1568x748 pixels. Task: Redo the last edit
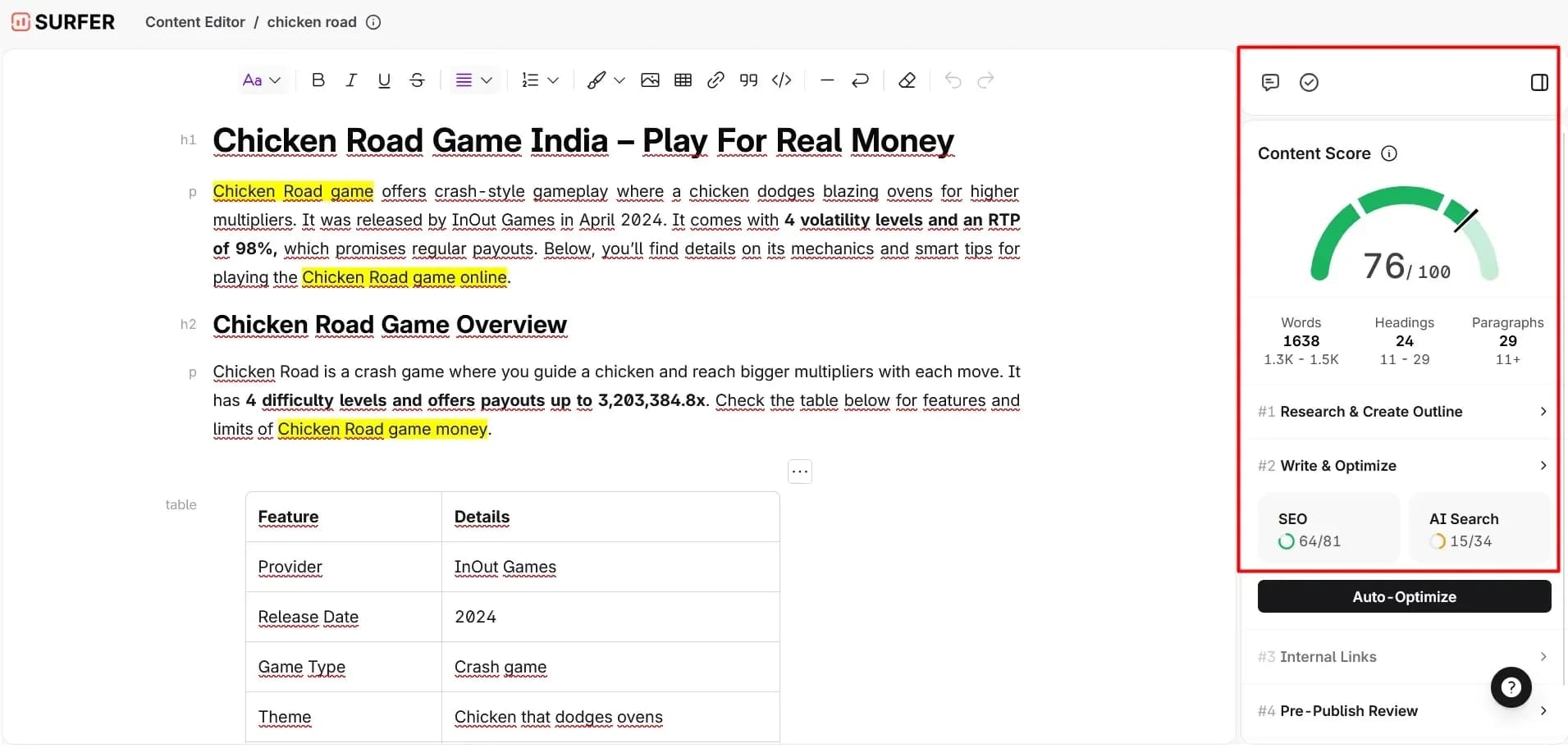[985, 80]
